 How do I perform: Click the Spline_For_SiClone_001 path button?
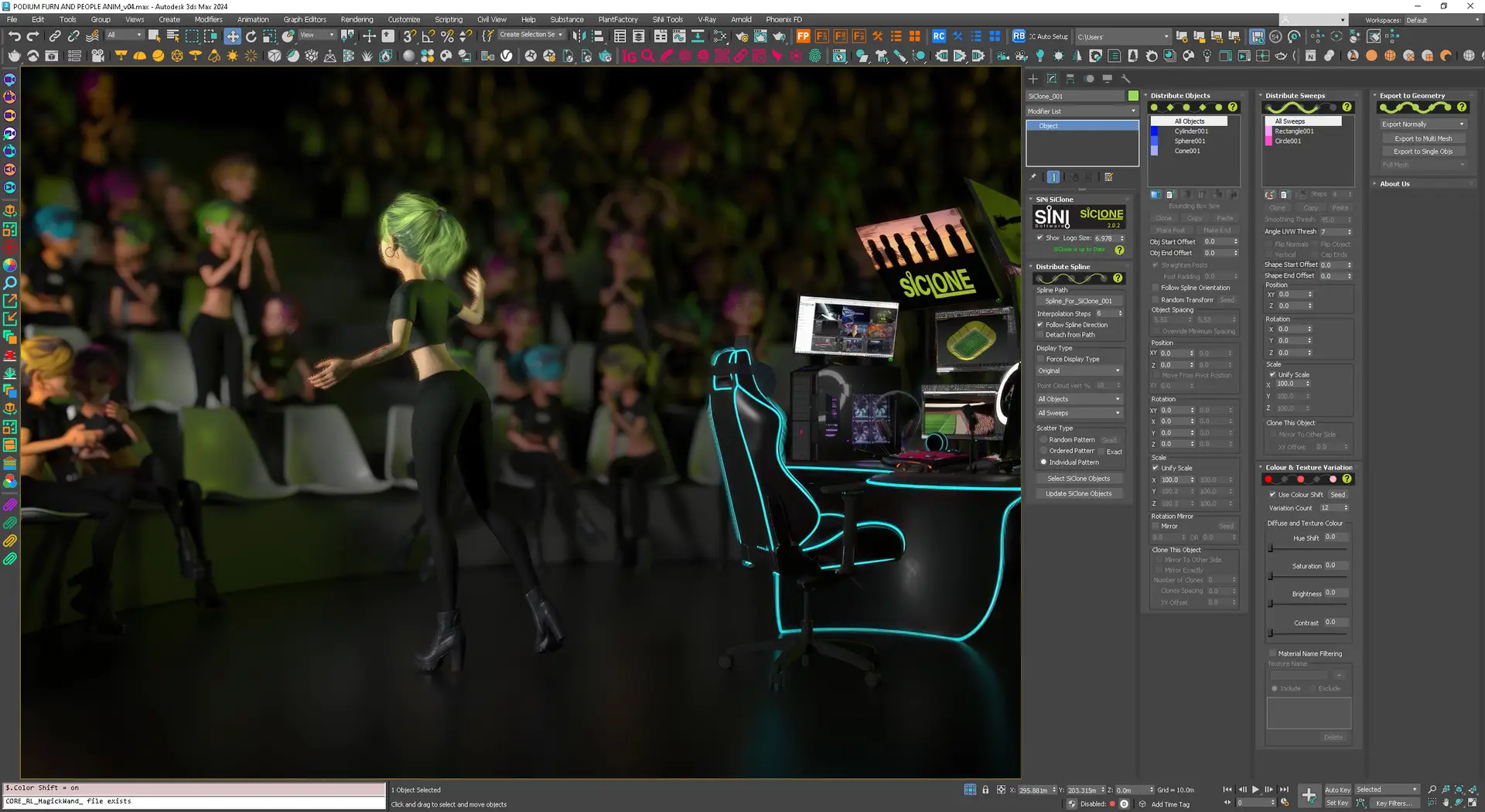click(1079, 302)
